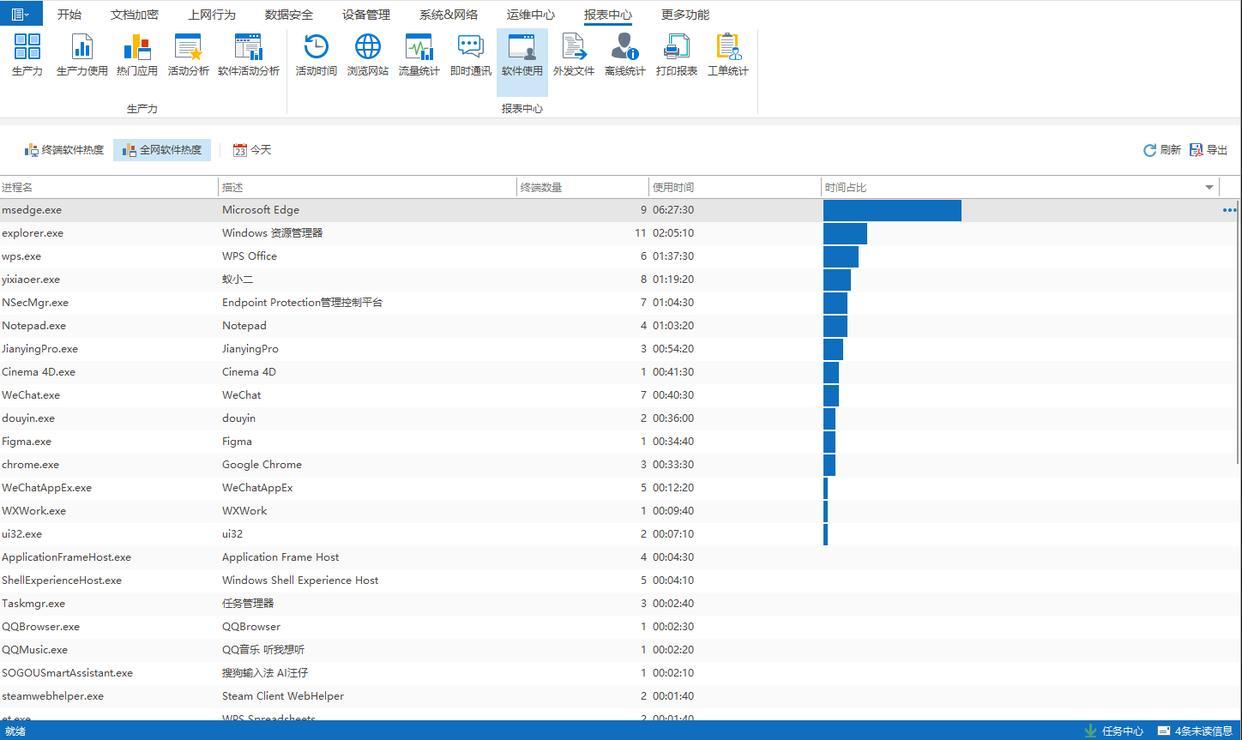This screenshot has height=740, width=1242.
Task: Click the 刷新 button
Action: click(1162, 150)
